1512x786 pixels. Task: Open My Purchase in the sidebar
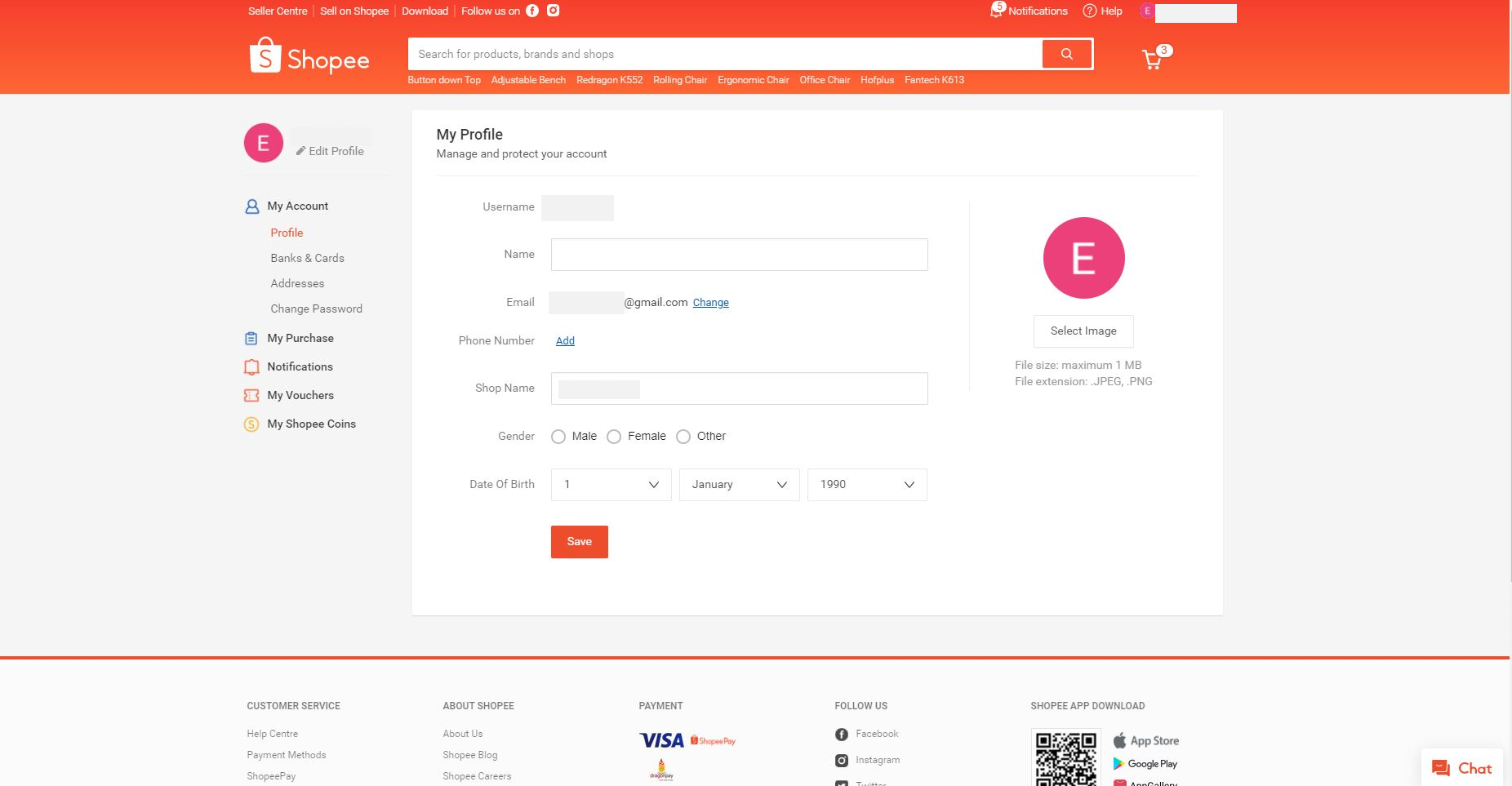(x=300, y=338)
